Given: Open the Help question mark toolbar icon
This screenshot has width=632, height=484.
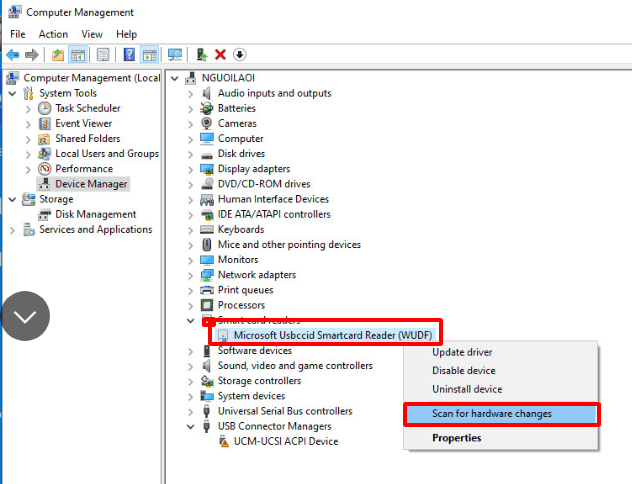Looking at the screenshot, I should [129, 54].
